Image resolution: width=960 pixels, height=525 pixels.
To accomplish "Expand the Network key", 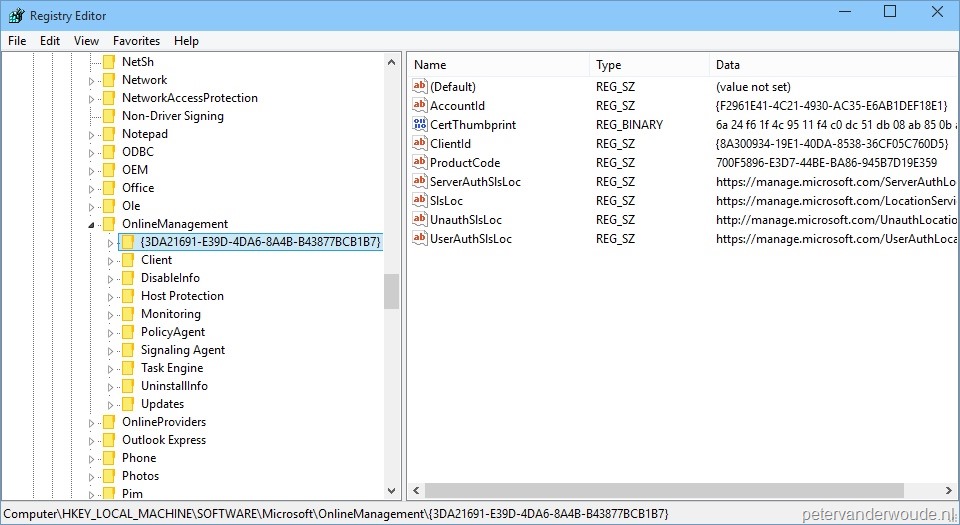I will (x=91, y=81).
